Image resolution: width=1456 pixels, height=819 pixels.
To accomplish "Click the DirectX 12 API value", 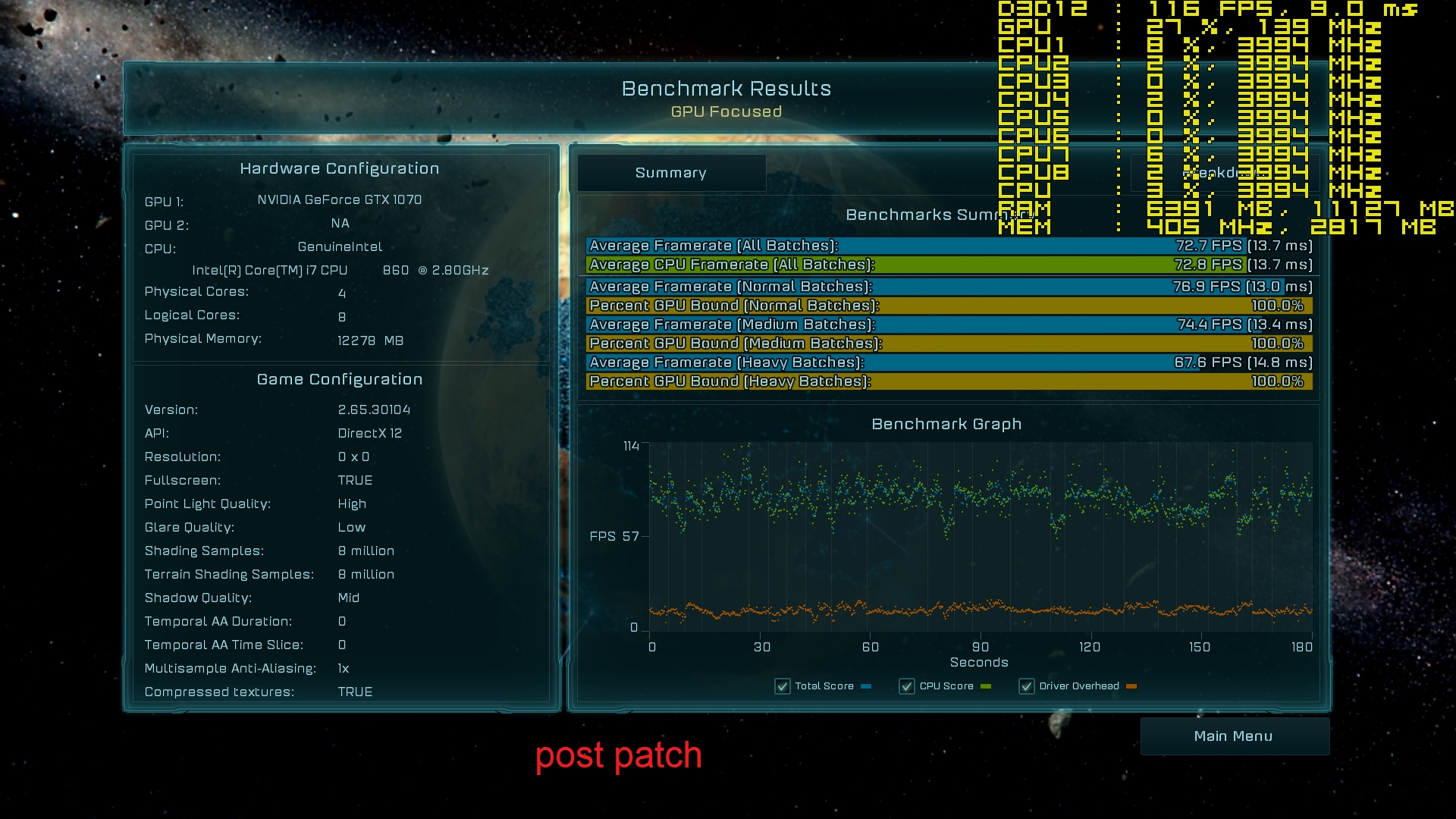I will coord(370,433).
